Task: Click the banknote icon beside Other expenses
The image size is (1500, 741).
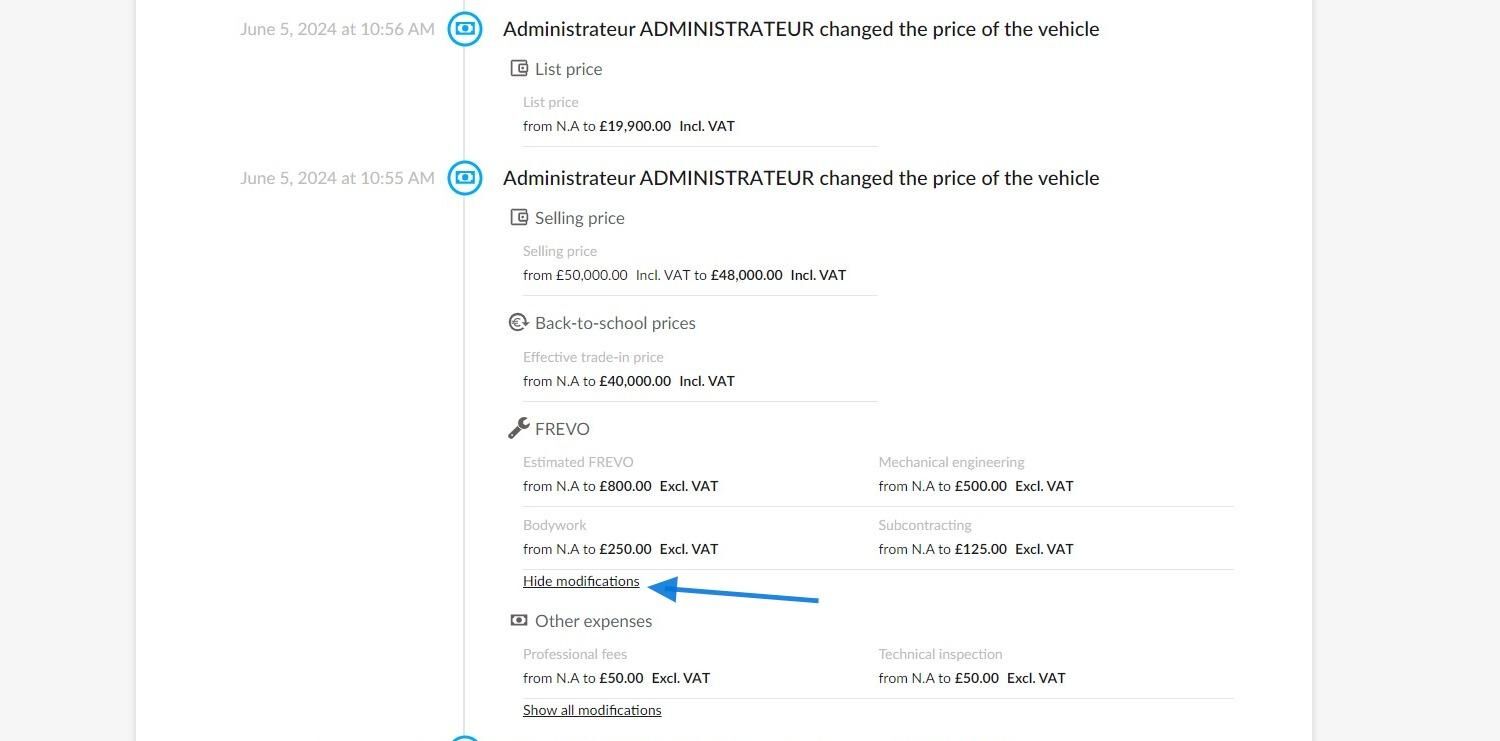Action: [x=518, y=621]
